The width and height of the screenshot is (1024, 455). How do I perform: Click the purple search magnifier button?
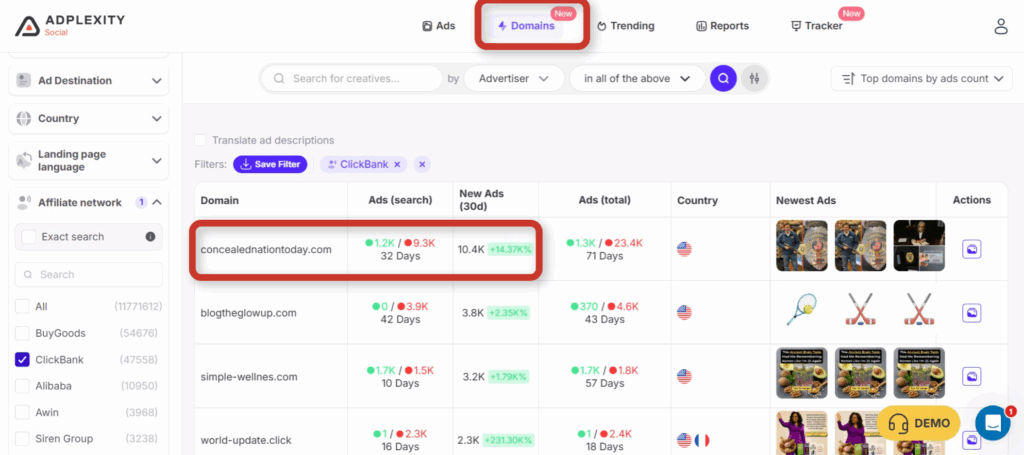pyautogui.click(x=723, y=78)
